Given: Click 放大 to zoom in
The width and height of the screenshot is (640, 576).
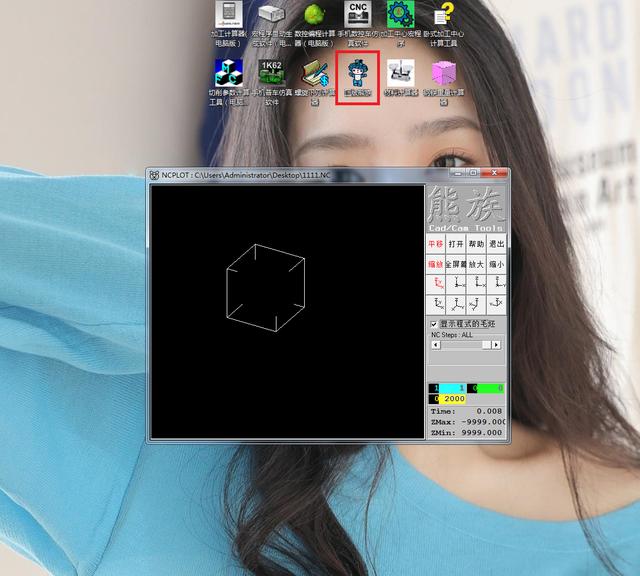Looking at the screenshot, I should (476, 264).
